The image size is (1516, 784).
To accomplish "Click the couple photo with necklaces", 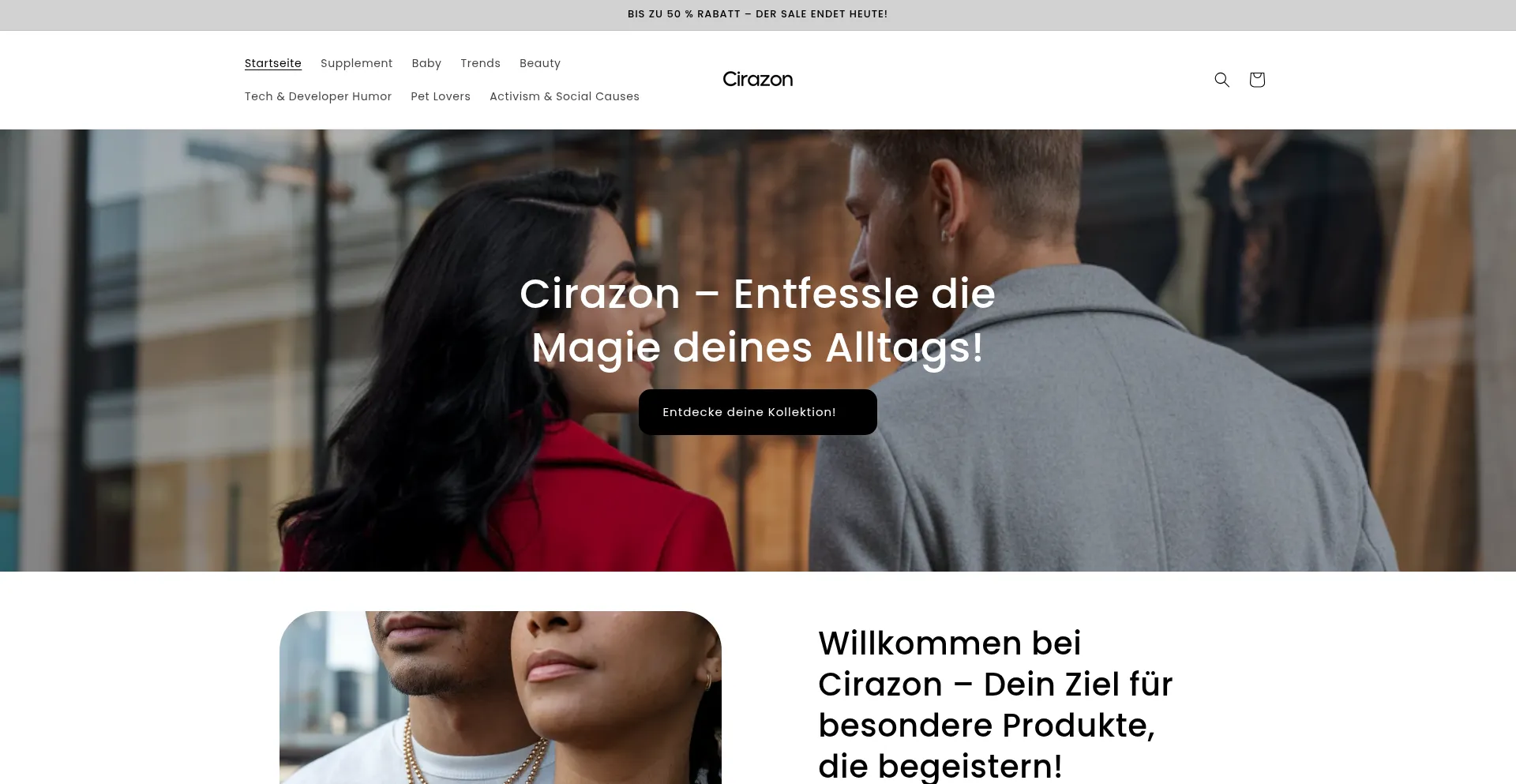I will 501,698.
